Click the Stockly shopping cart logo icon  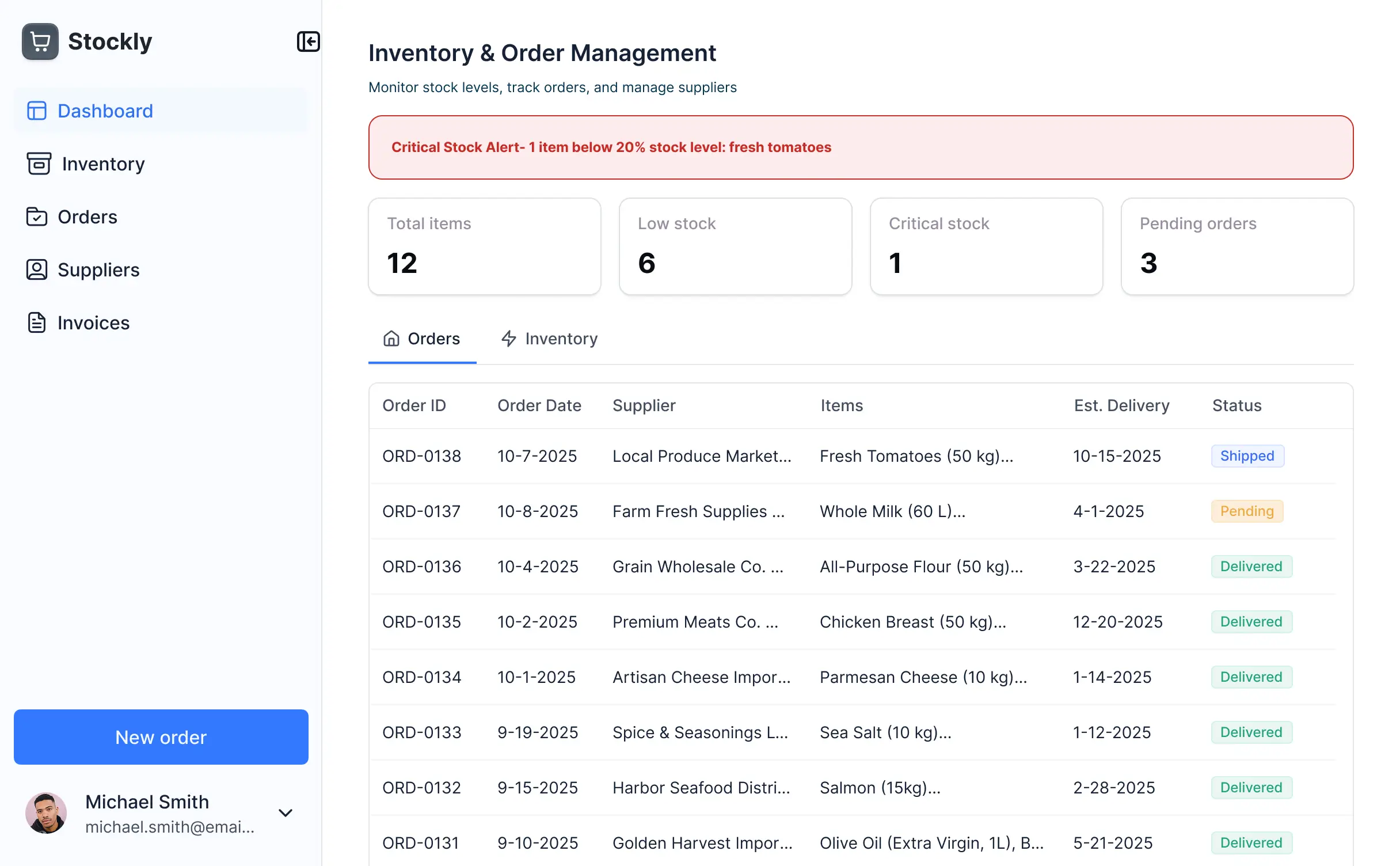click(x=39, y=41)
